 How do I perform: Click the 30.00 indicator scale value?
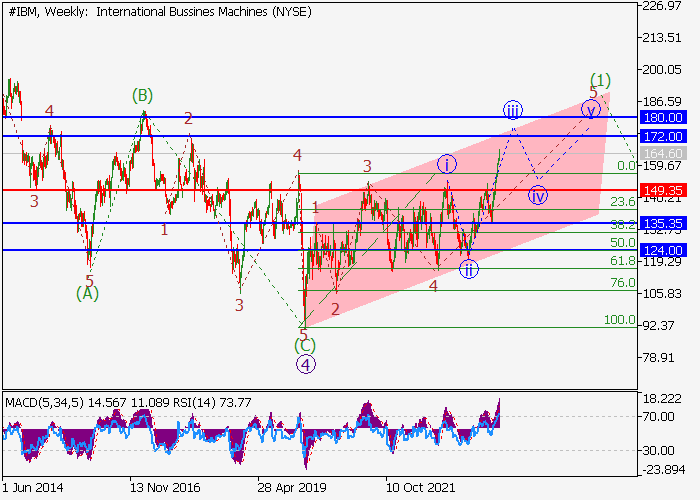click(658, 450)
